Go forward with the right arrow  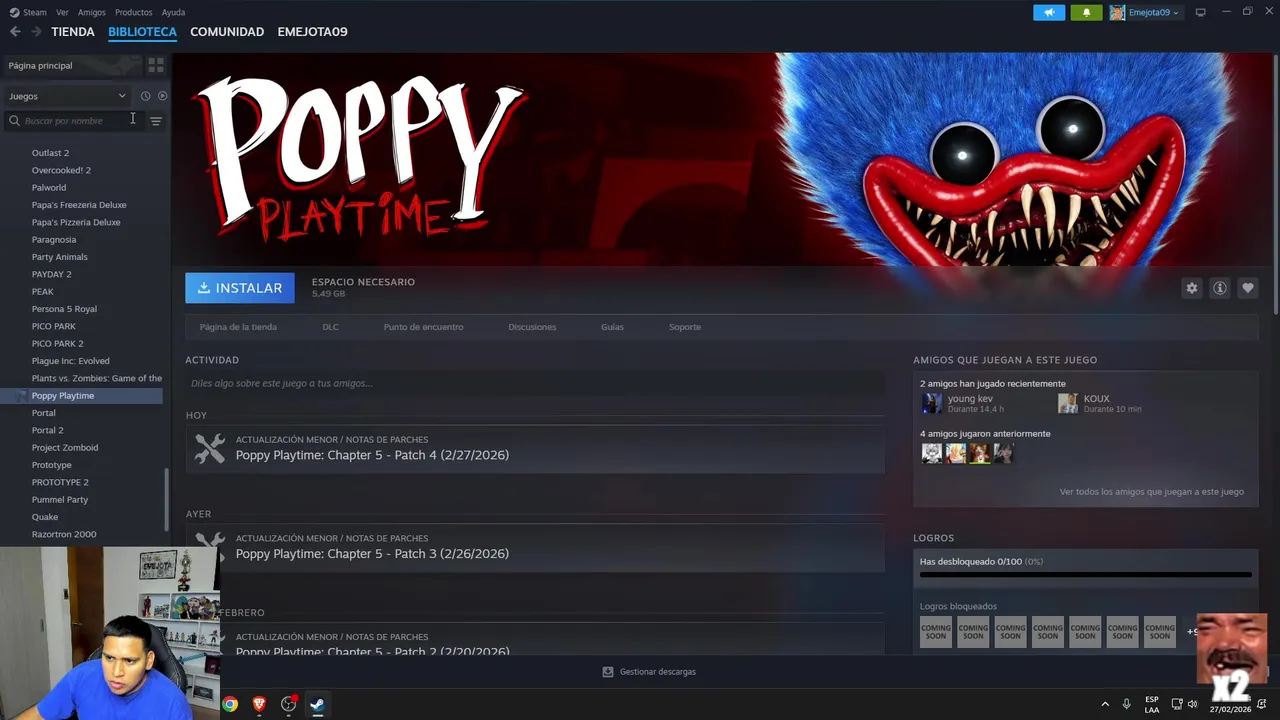[36, 32]
